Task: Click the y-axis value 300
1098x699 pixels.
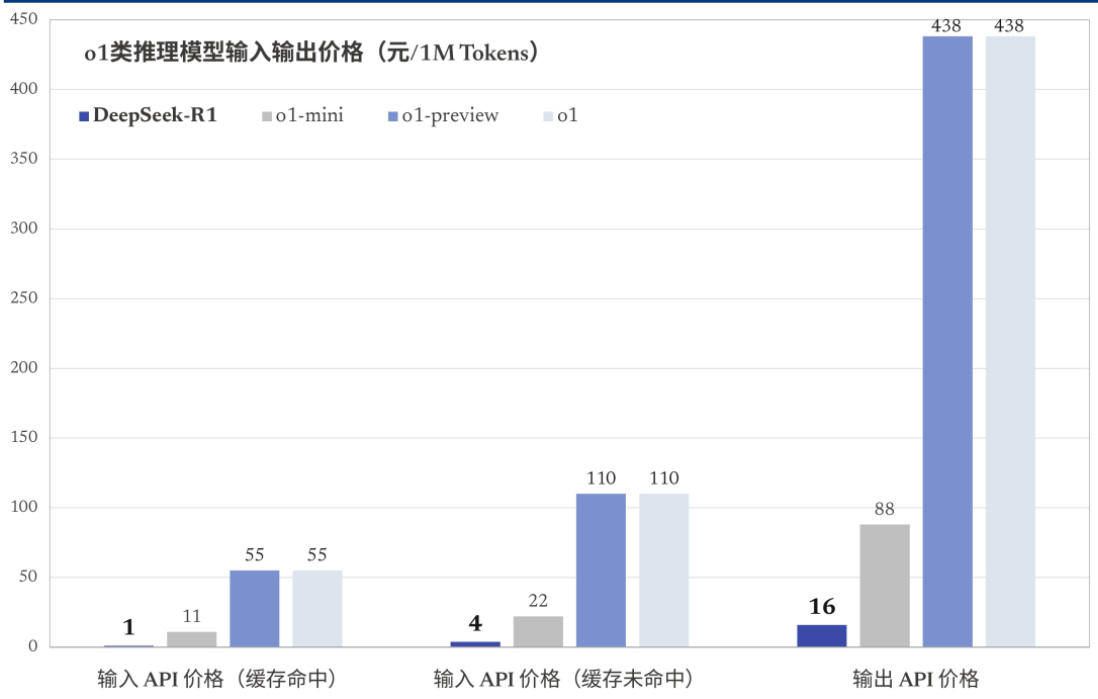Action: (24, 228)
